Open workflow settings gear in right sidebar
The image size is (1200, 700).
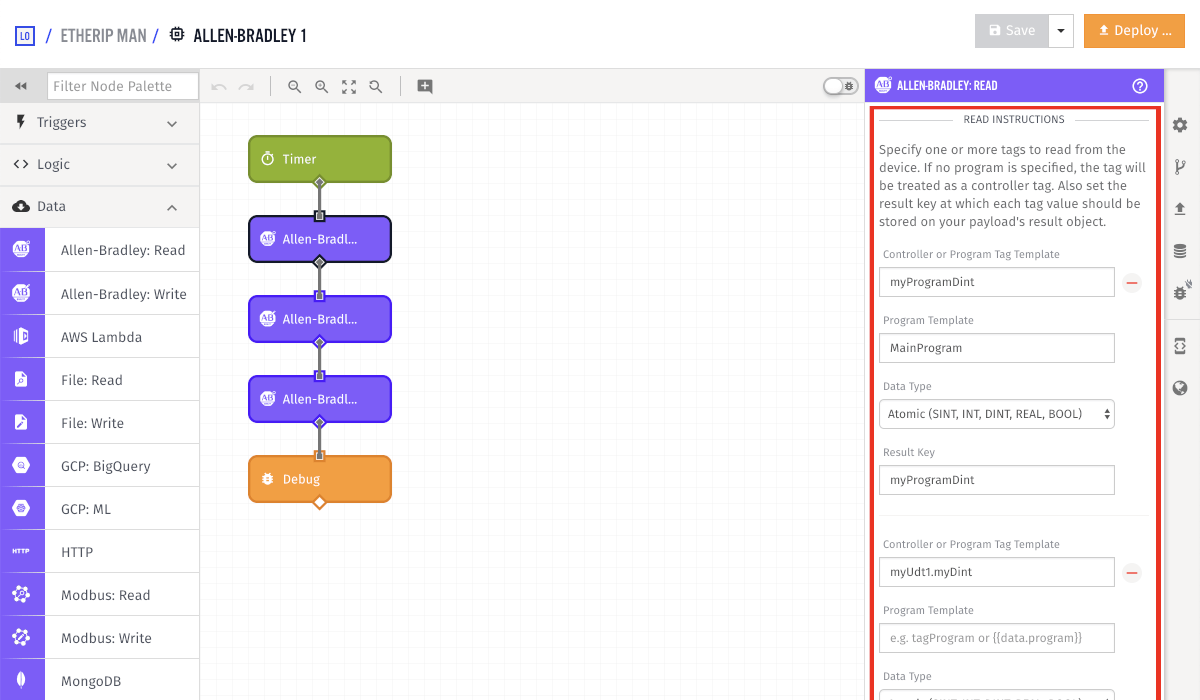[x=1180, y=125]
